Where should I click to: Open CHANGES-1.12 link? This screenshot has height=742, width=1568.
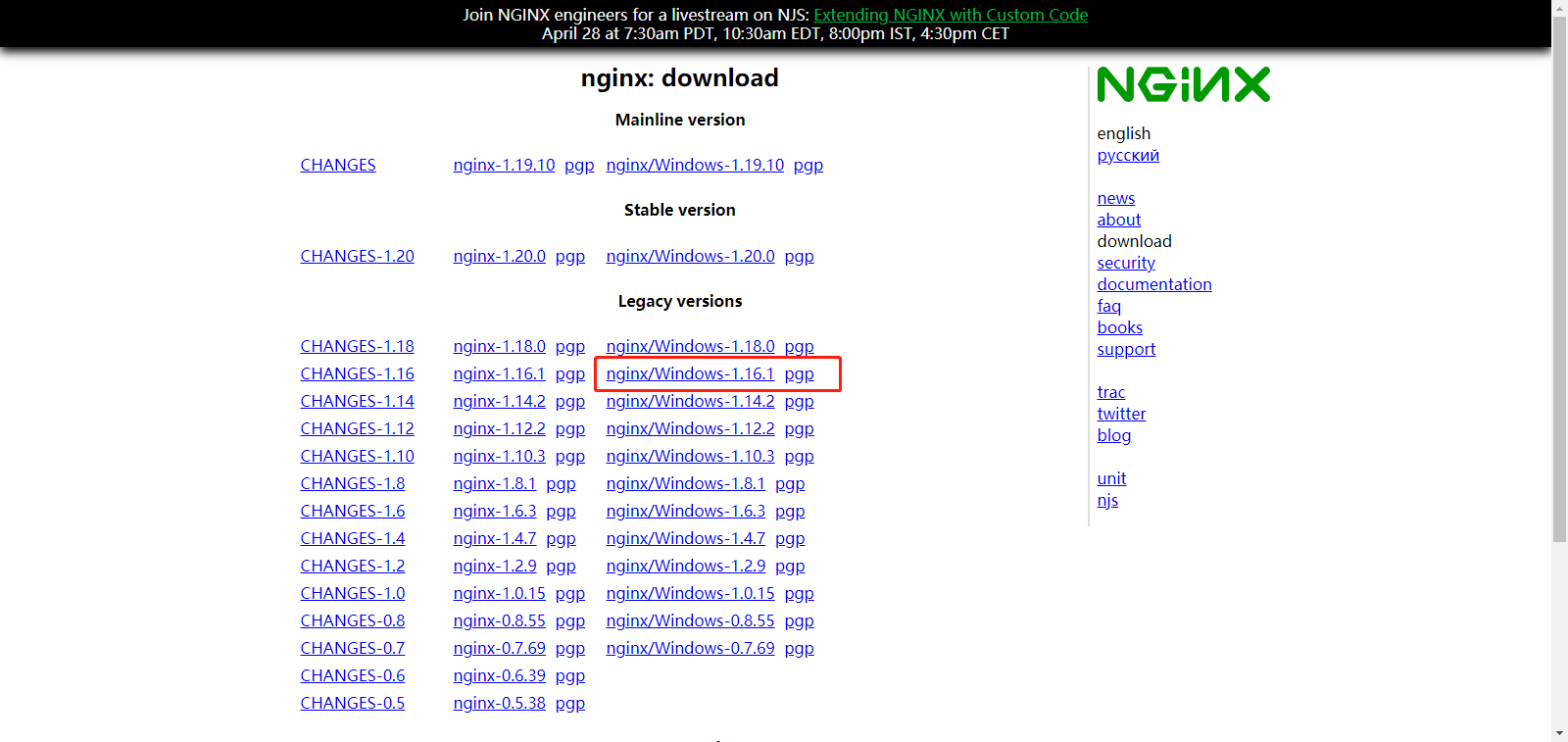[357, 428]
